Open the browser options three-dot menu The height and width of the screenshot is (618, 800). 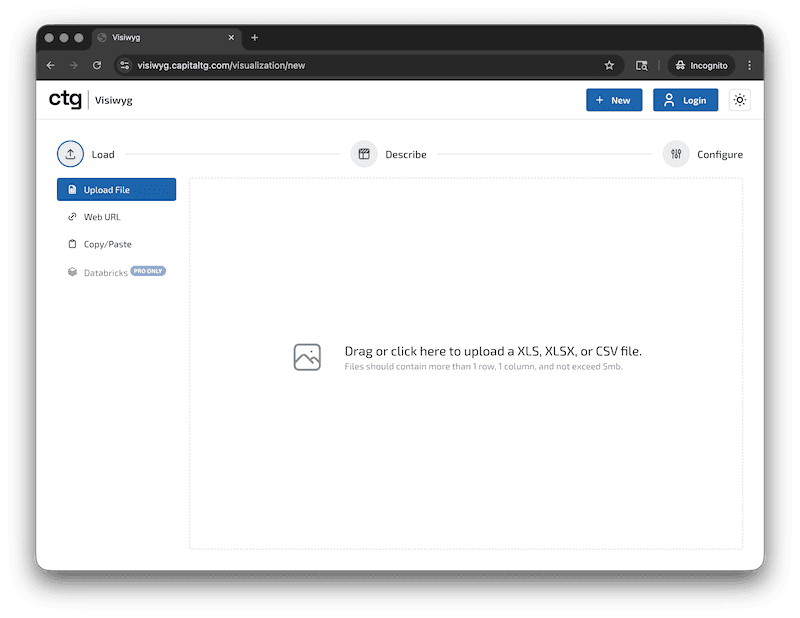coord(749,65)
